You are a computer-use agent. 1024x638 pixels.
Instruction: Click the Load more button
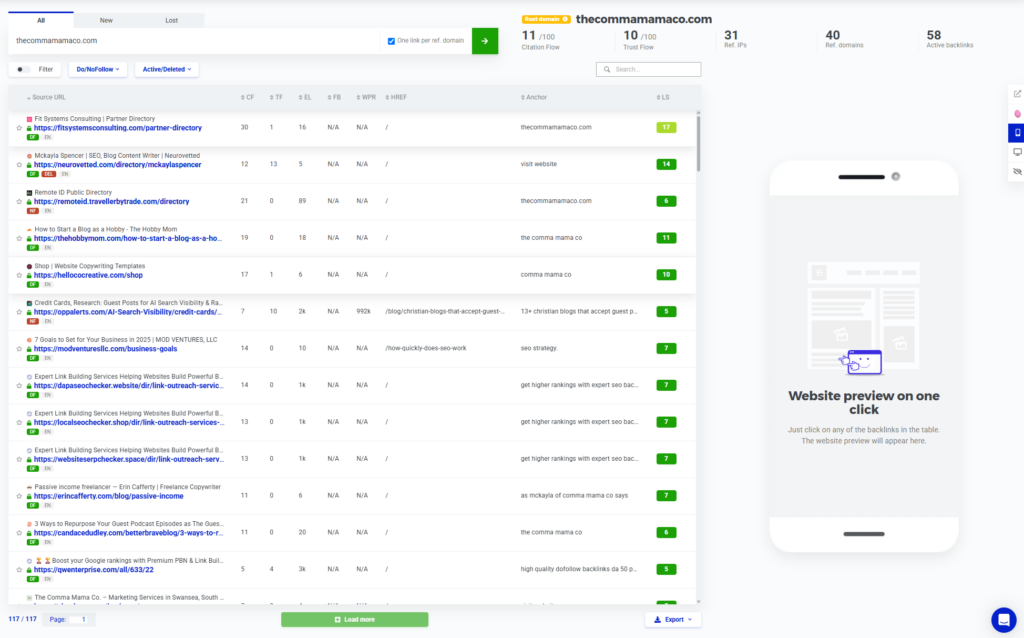point(355,620)
